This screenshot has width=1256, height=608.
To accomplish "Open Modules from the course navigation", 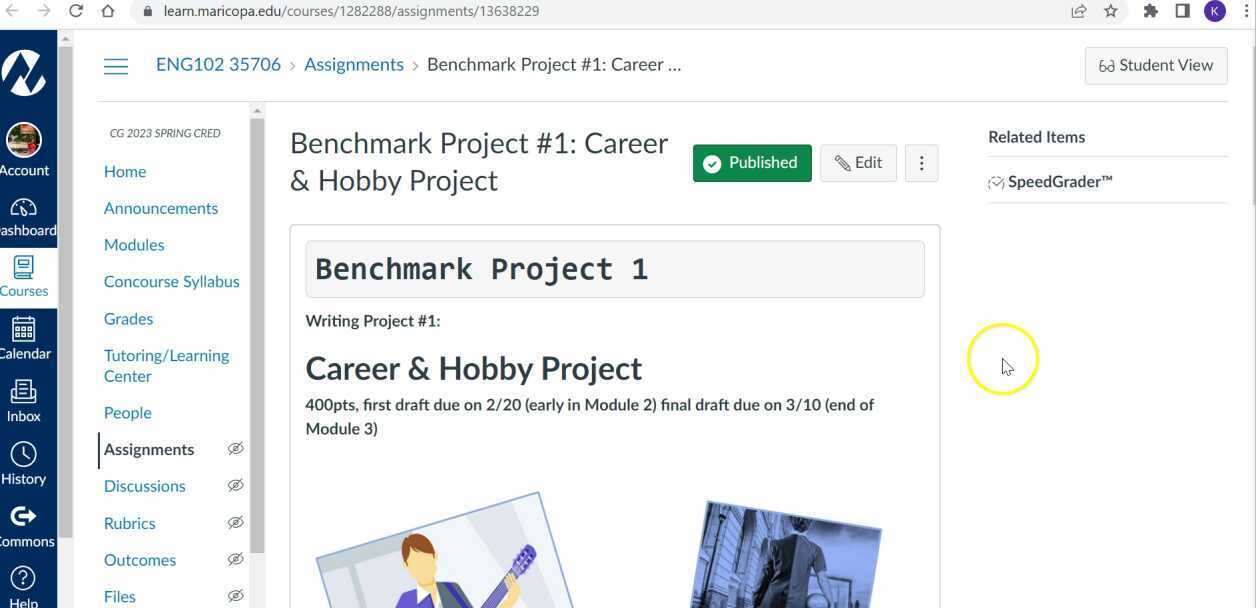I will point(133,244).
